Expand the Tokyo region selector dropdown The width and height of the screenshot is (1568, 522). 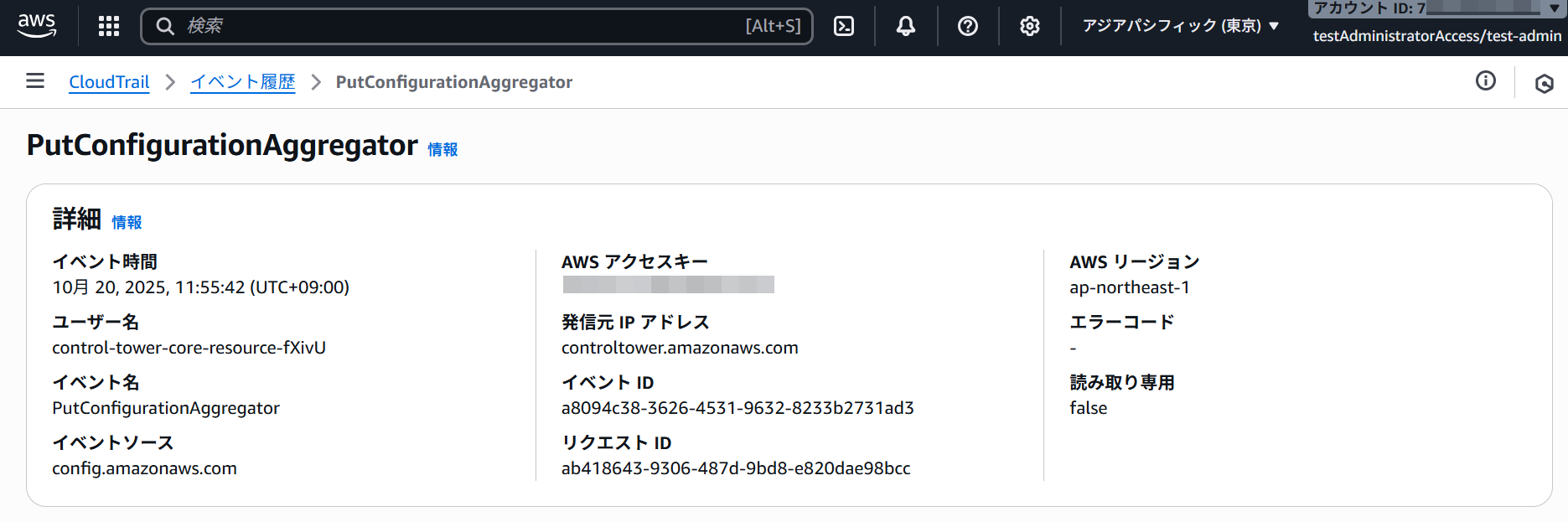1180,26
